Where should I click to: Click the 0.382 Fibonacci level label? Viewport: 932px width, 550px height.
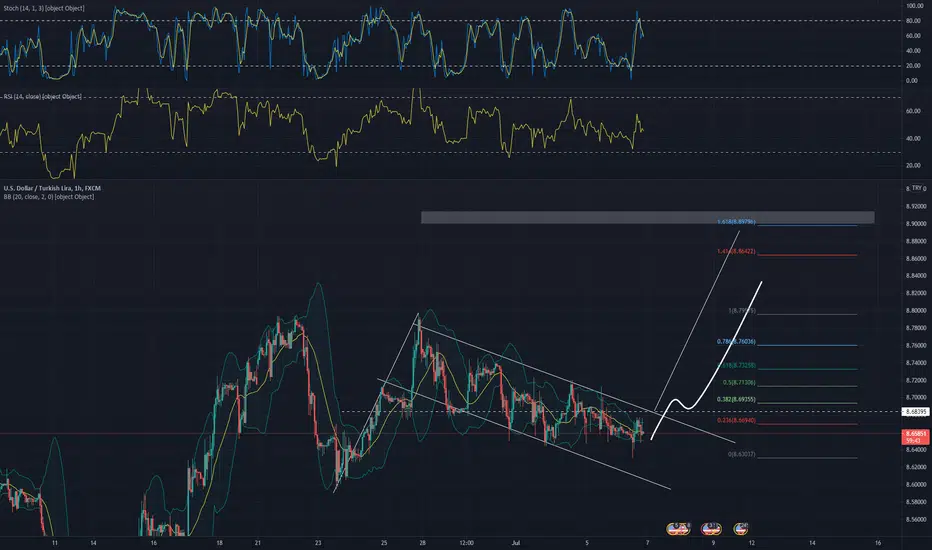click(736, 400)
